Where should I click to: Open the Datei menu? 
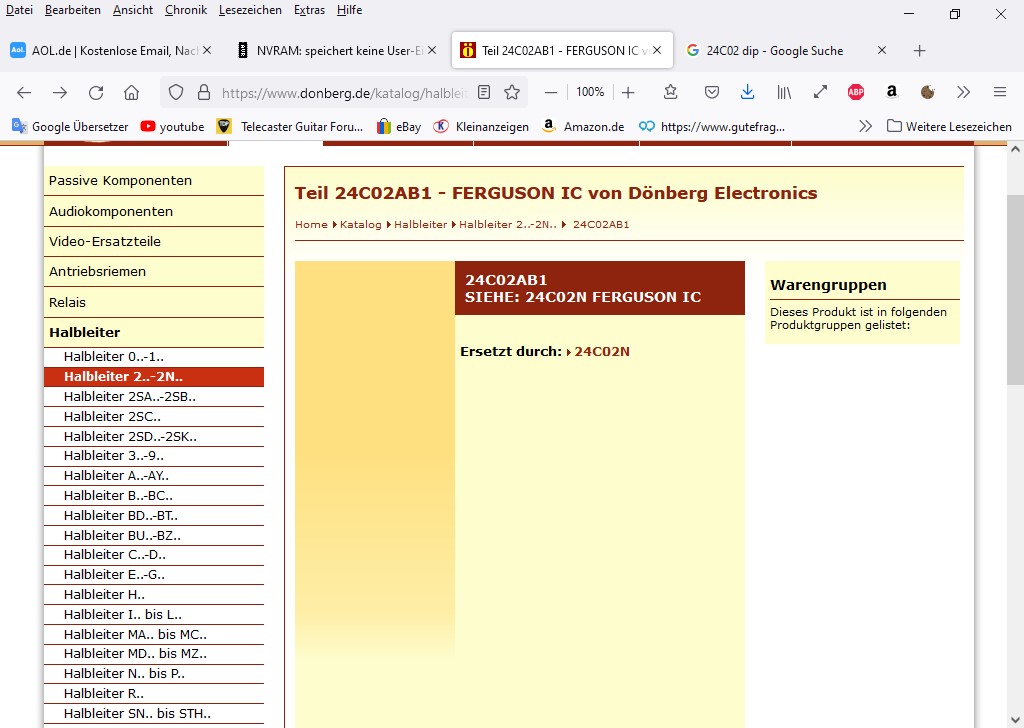pyautogui.click(x=19, y=10)
